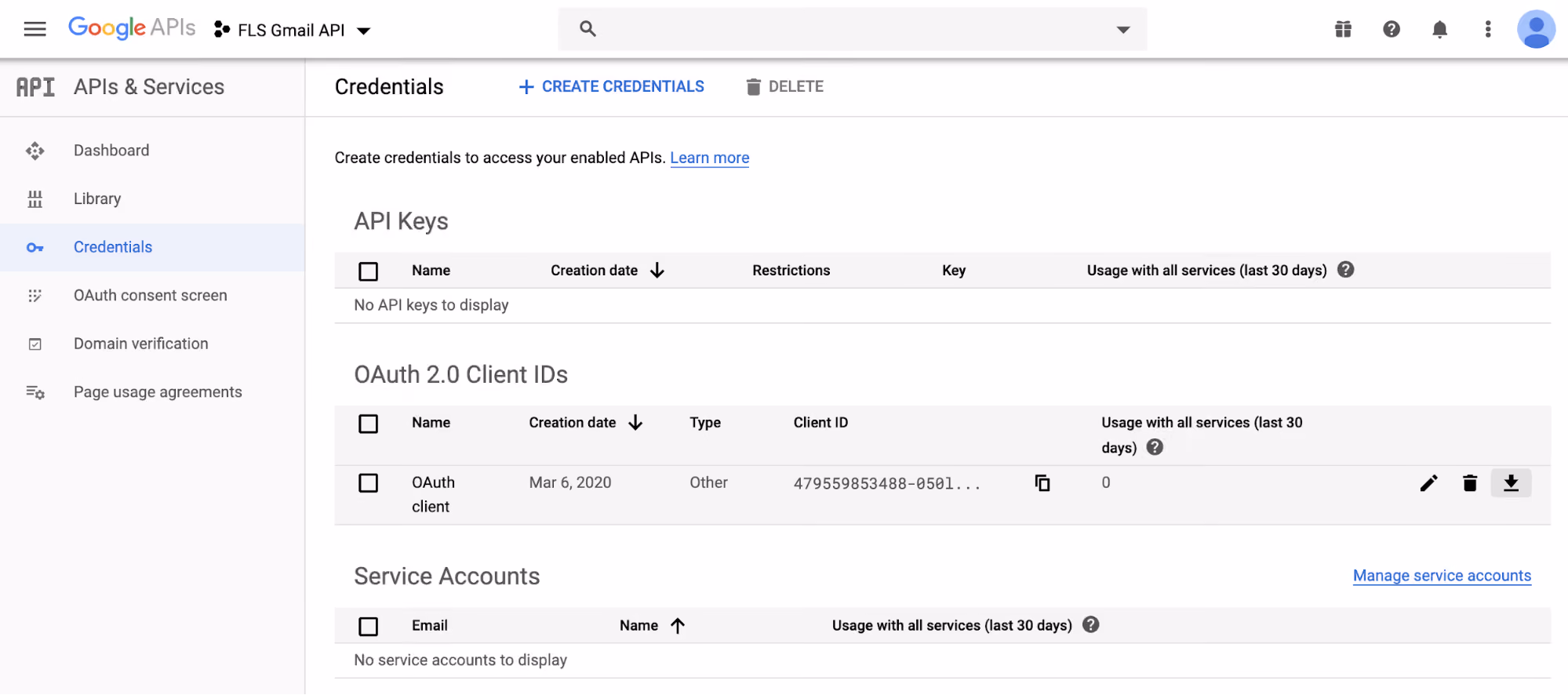1568x695 pixels.
Task: Select all Service Accounts checkbox
Action: (368, 627)
